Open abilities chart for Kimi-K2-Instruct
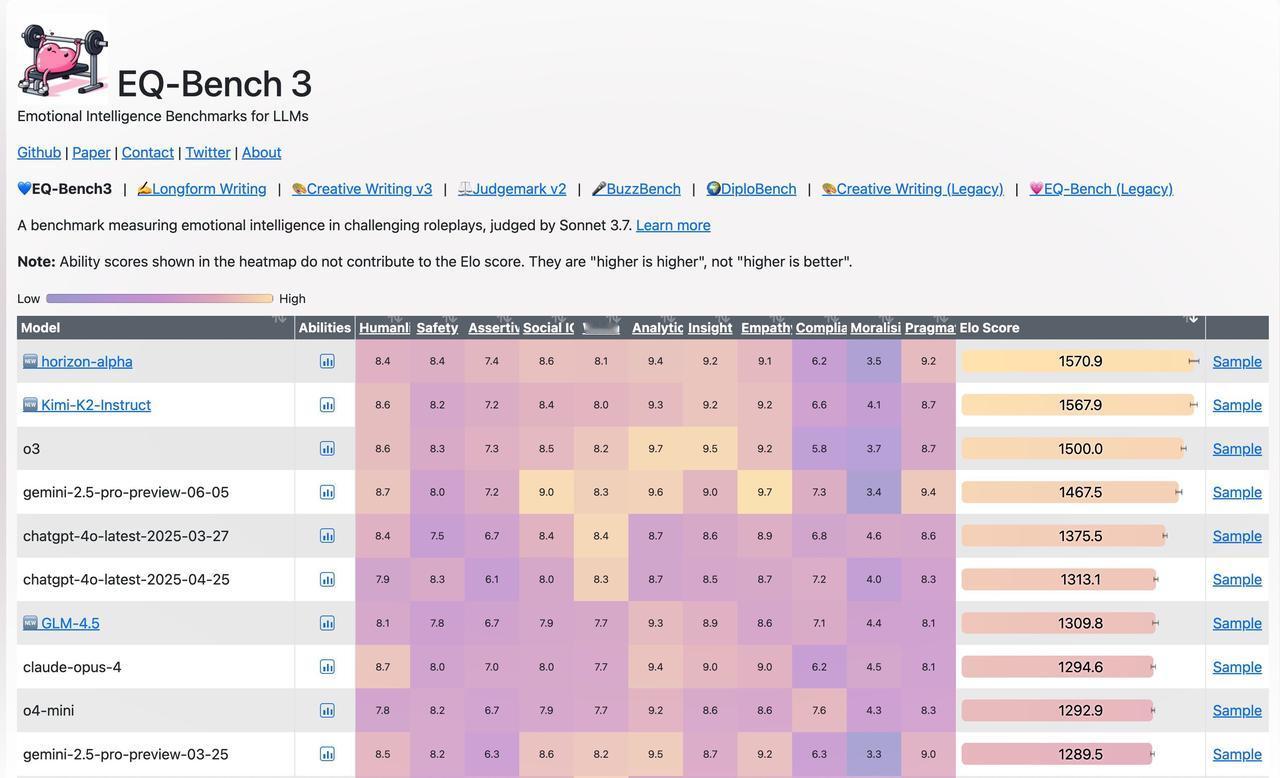This screenshot has height=778, width=1280. (327, 405)
